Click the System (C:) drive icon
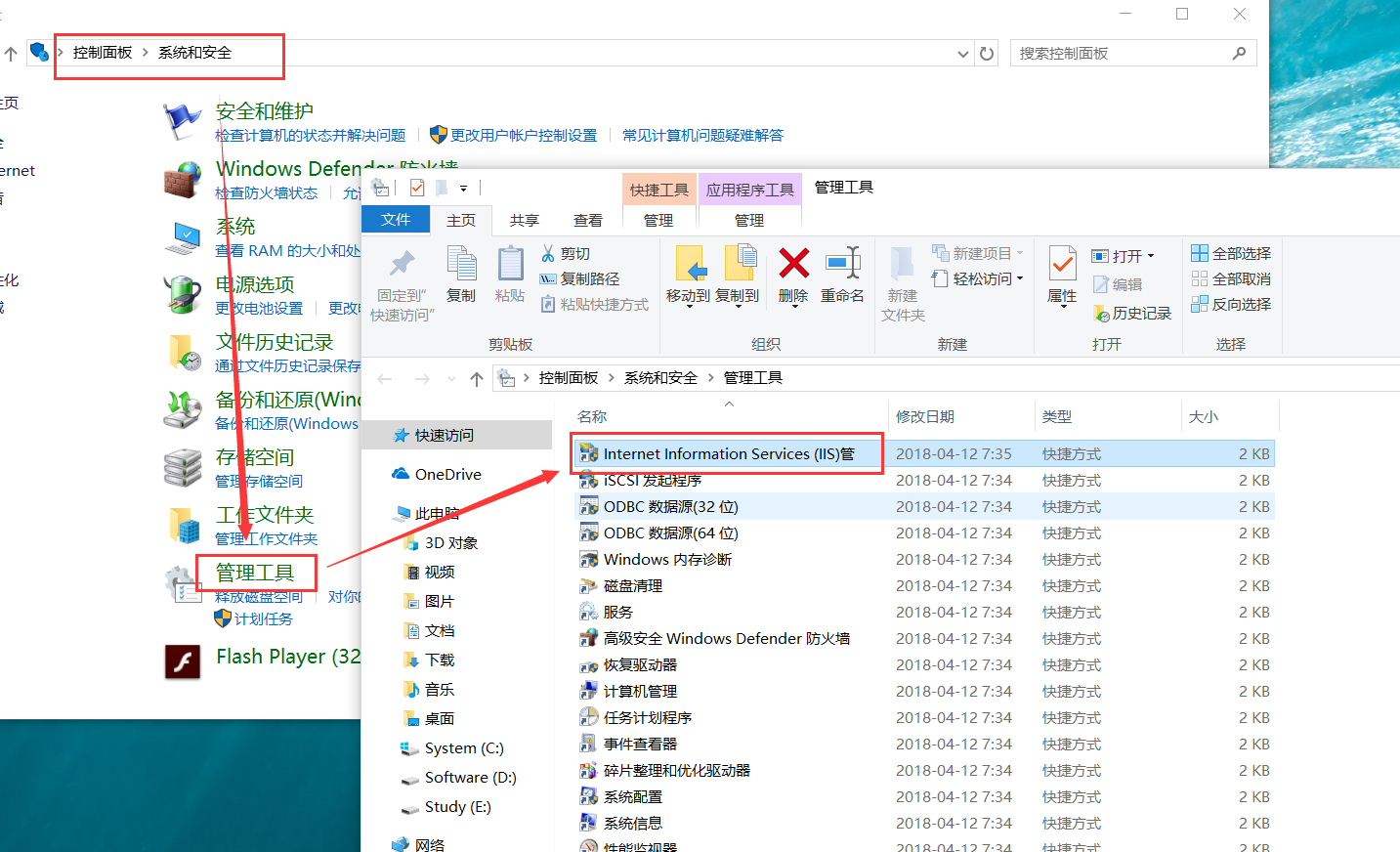The height and width of the screenshot is (852, 1400). click(409, 748)
